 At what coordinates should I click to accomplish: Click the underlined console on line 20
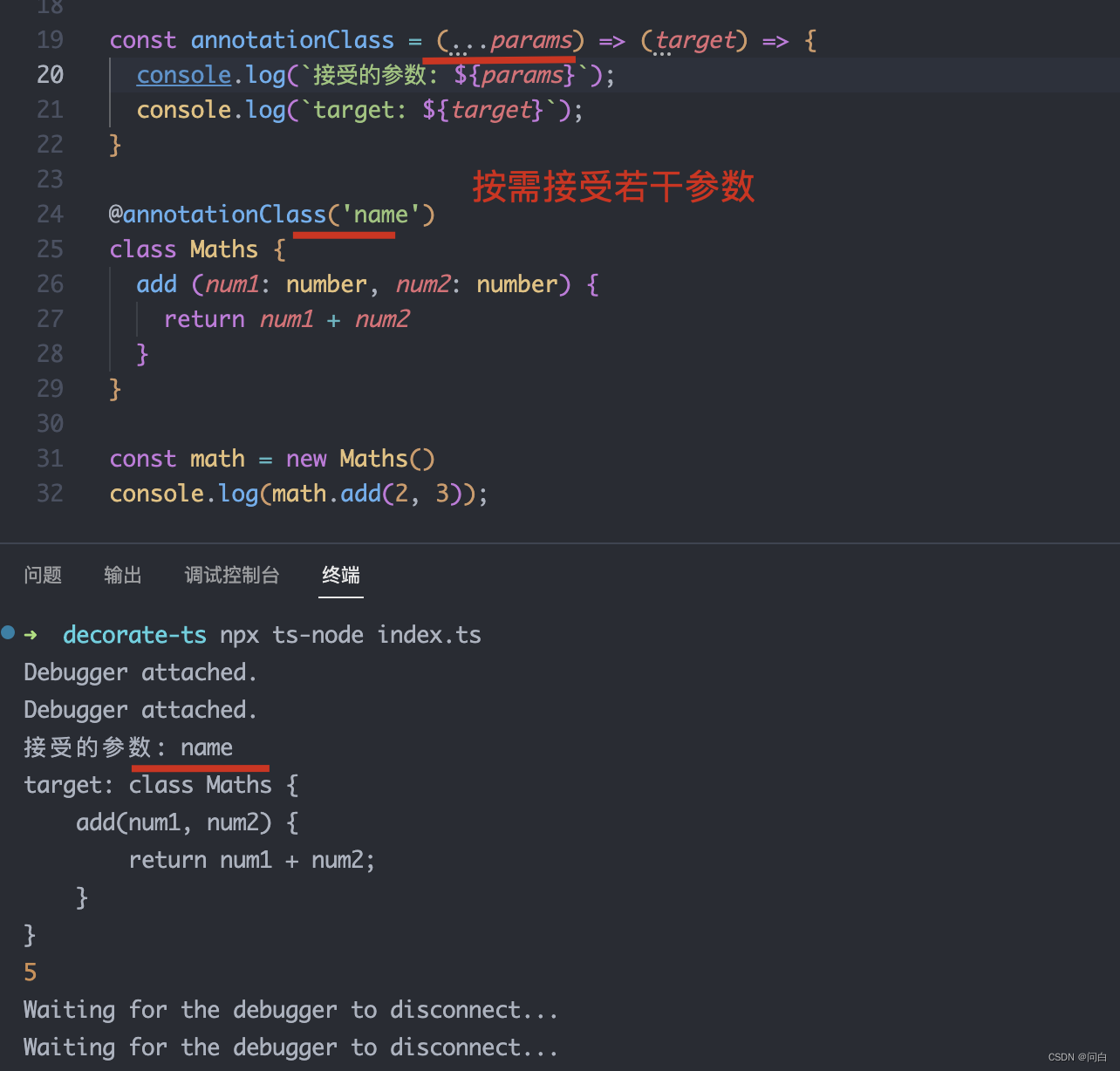pos(184,75)
